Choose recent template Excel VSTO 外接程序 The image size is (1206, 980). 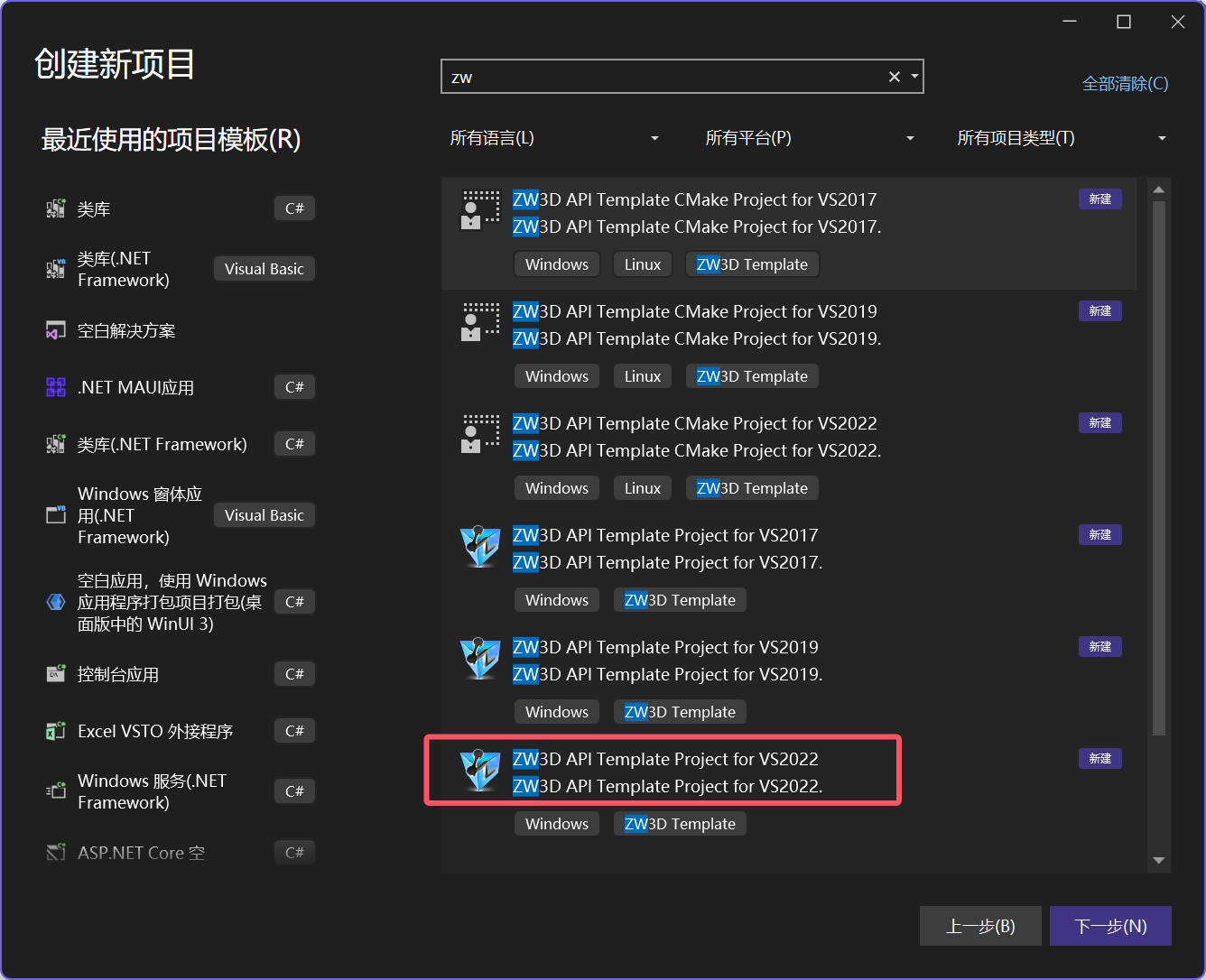click(180, 731)
